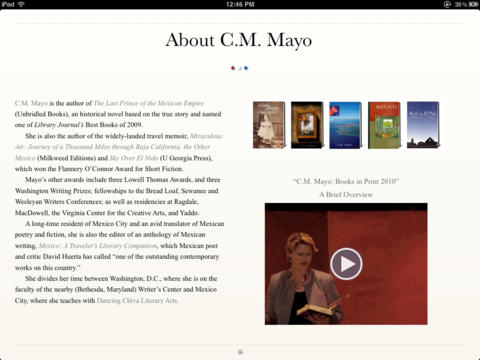Tap the blue page indicator dot
480x360 pixels.
246,68
